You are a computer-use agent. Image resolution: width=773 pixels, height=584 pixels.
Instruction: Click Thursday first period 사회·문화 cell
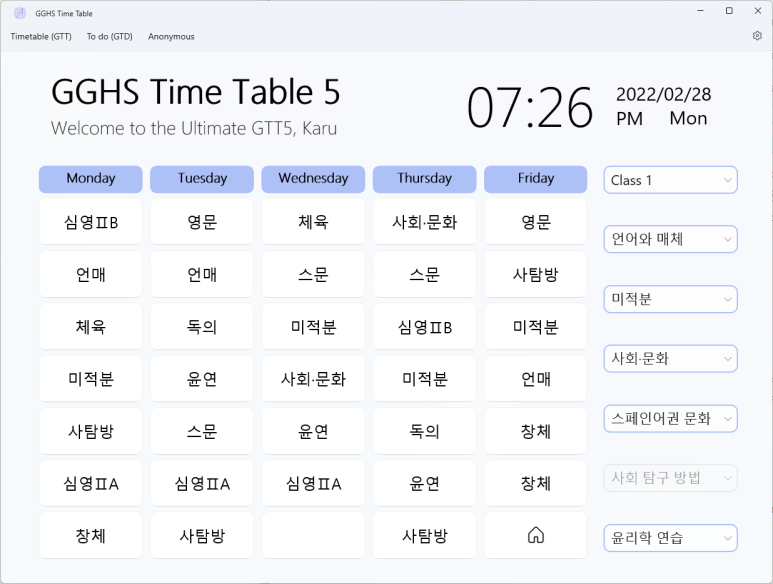pyautogui.click(x=424, y=222)
